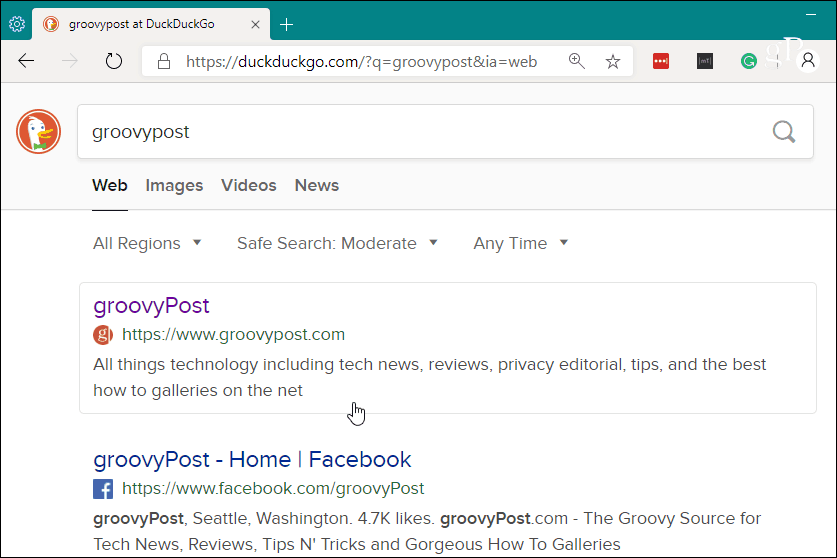Screen dimensions: 837x558
Task: Click the padlock site security icon
Action: 164,61
